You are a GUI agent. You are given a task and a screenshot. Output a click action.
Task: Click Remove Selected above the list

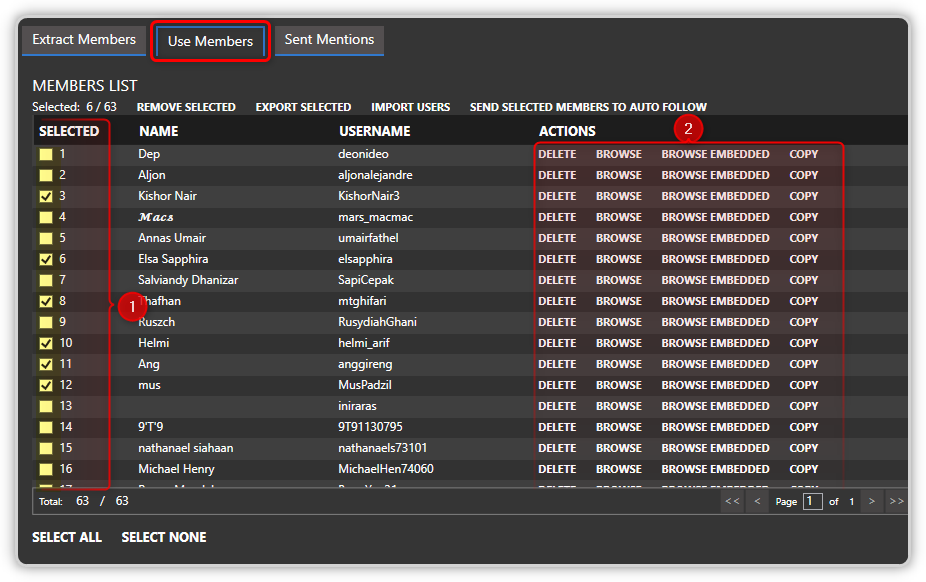tap(186, 107)
